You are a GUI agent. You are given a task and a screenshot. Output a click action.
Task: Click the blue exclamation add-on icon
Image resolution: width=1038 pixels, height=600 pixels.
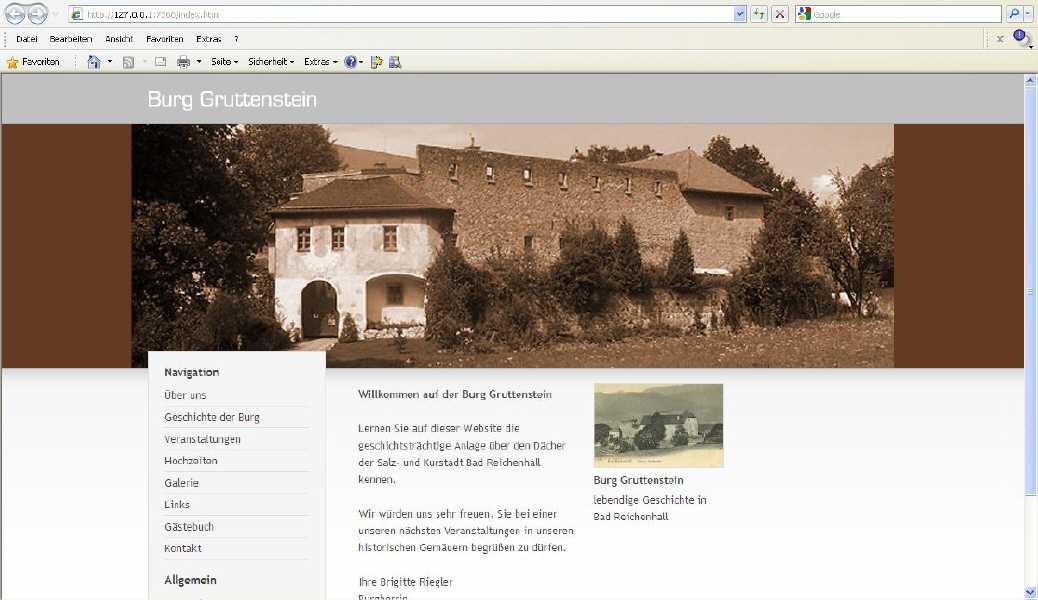(1021, 38)
